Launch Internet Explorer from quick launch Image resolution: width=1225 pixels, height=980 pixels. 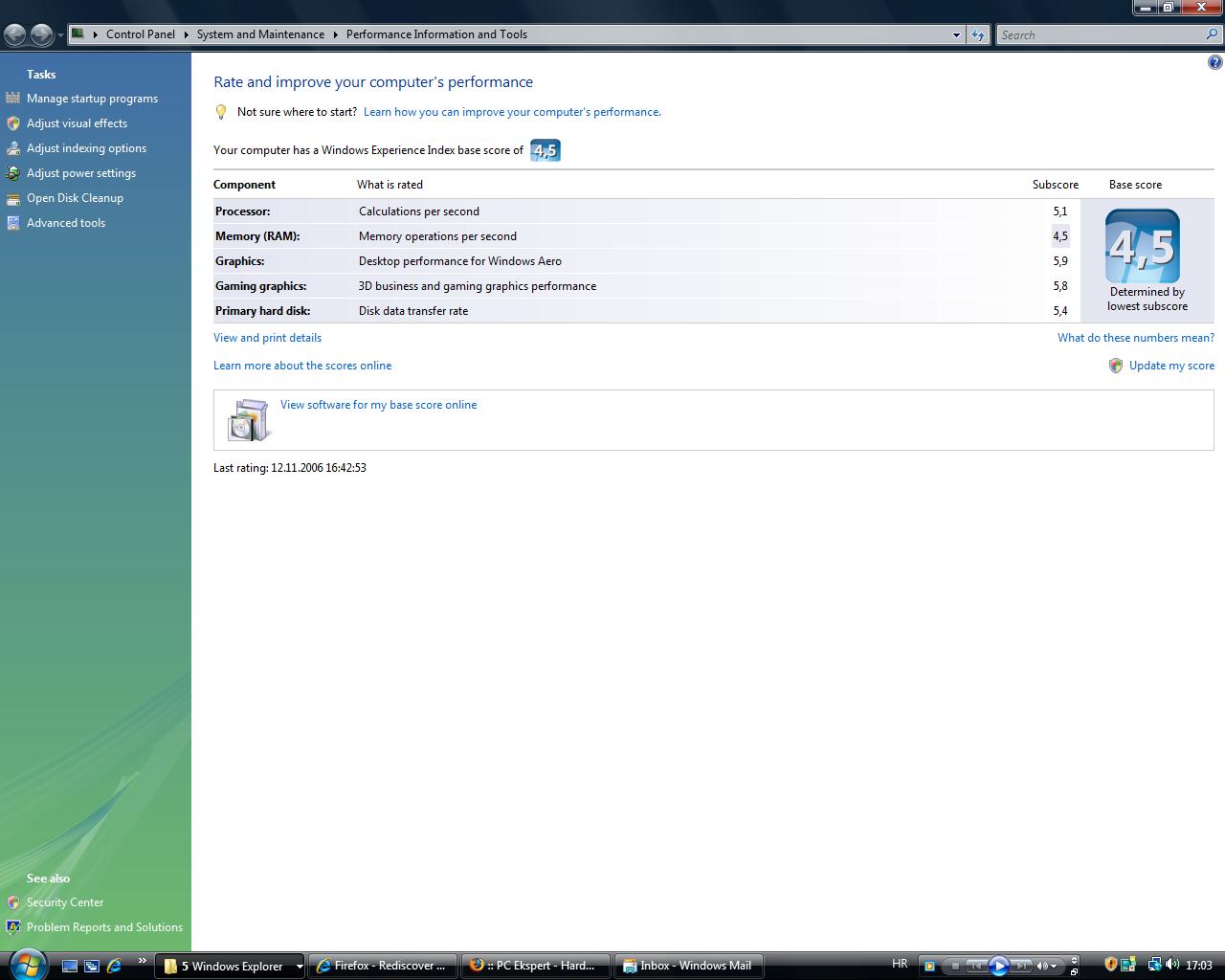(114, 966)
